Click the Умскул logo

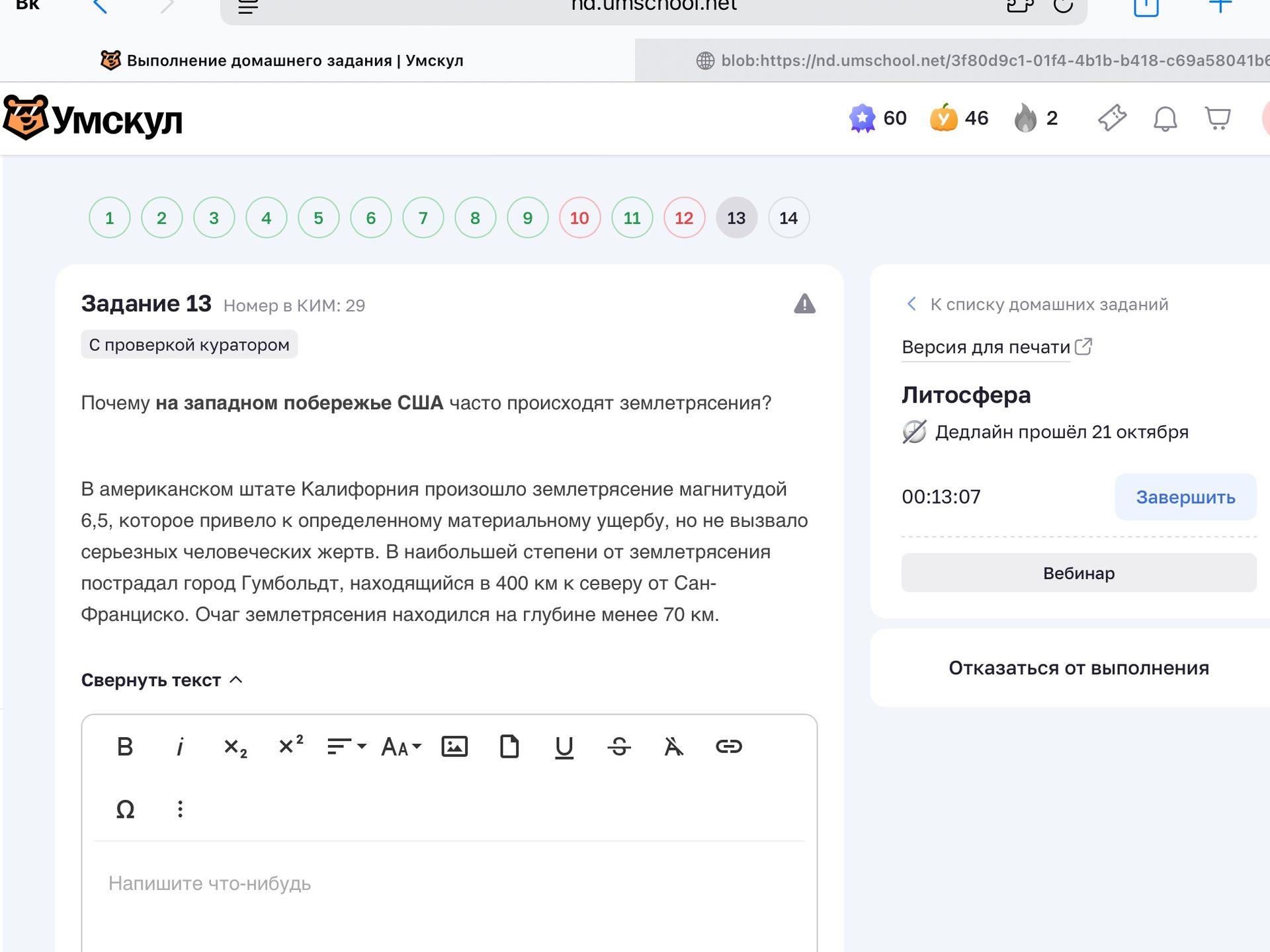[x=93, y=118]
